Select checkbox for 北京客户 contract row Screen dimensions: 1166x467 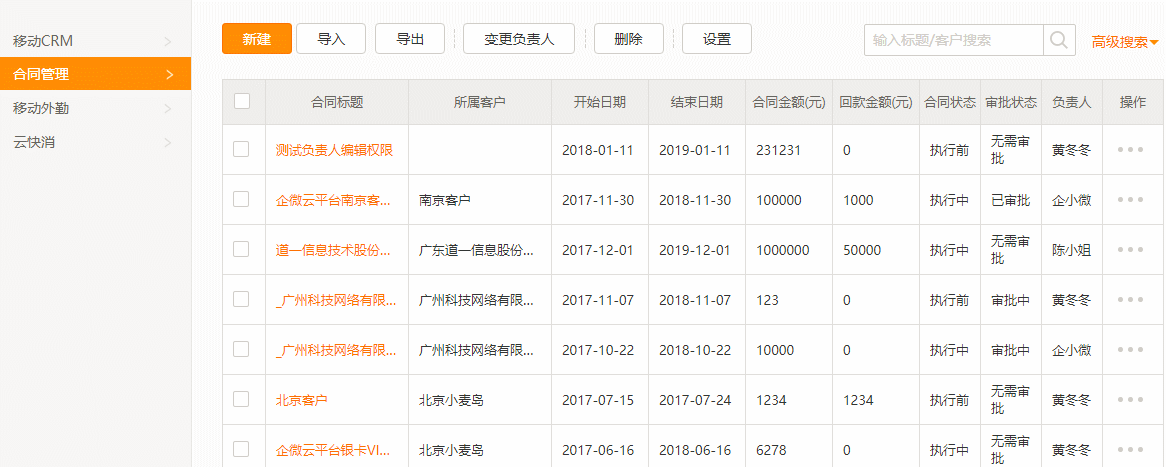point(241,399)
